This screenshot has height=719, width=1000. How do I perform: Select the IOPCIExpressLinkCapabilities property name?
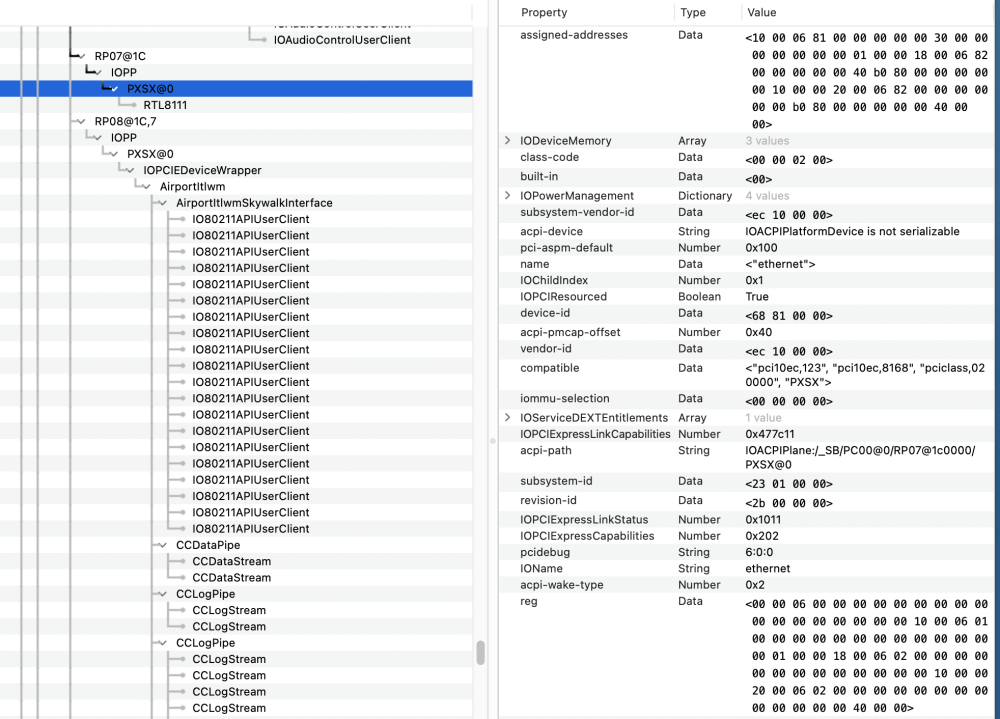[x=595, y=434]
